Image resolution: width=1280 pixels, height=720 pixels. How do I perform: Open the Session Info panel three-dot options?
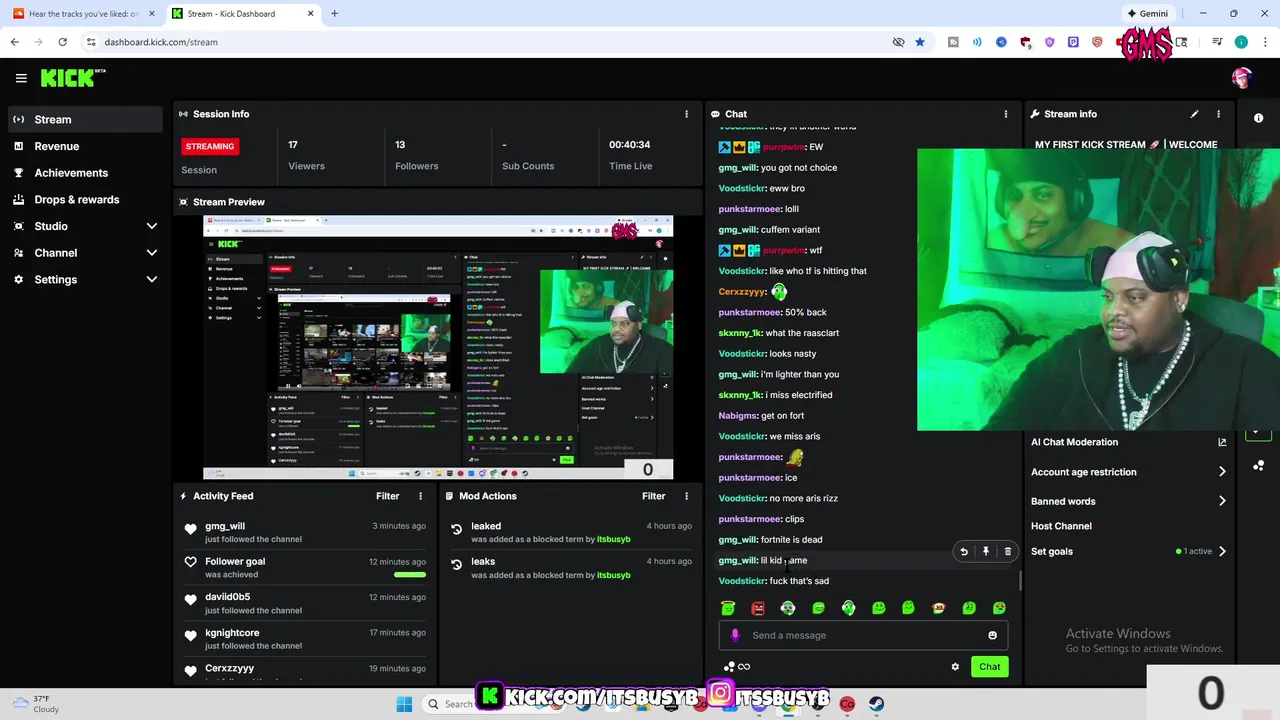(686, 114)
